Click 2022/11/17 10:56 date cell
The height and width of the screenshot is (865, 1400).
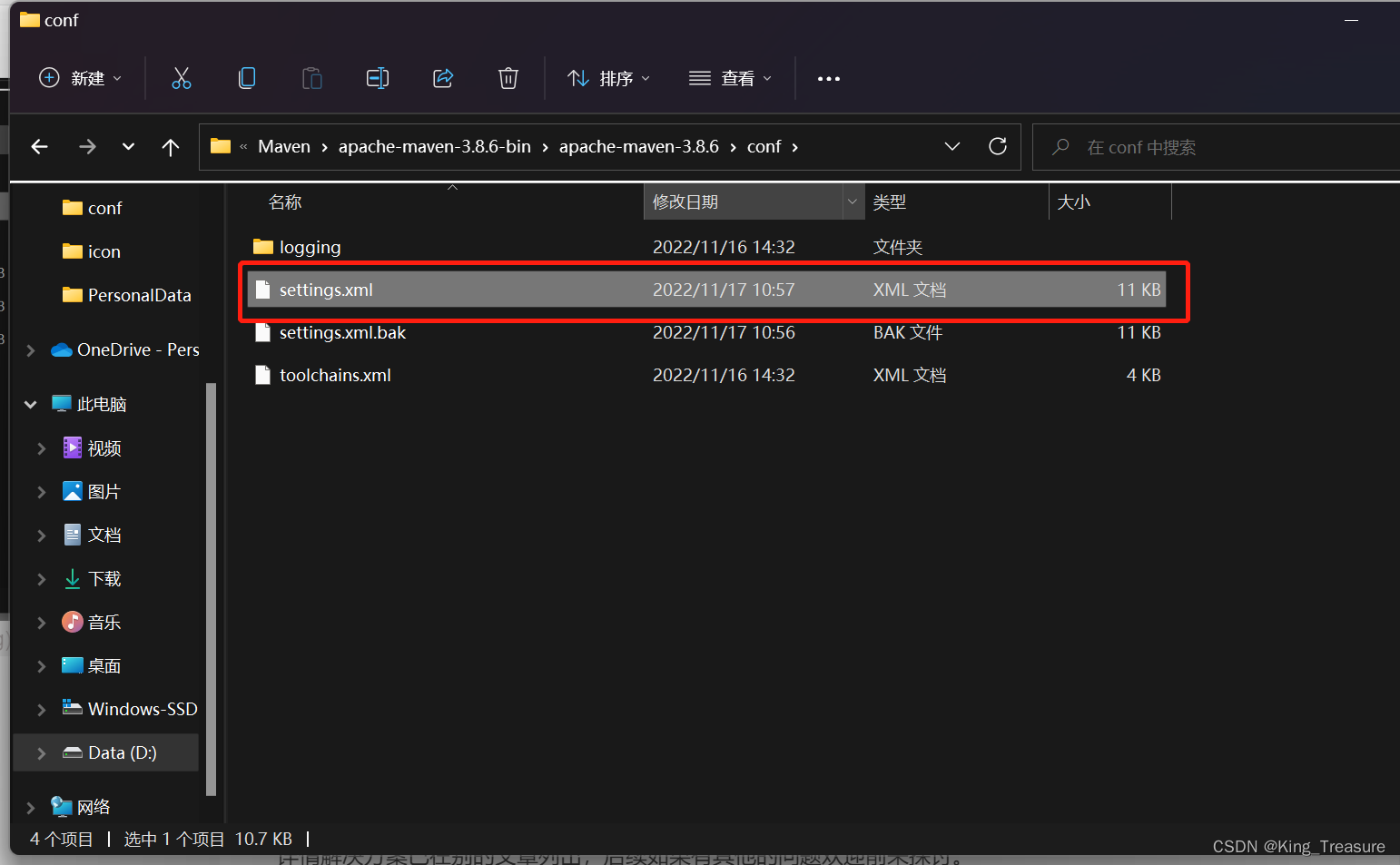click(724, 332)
